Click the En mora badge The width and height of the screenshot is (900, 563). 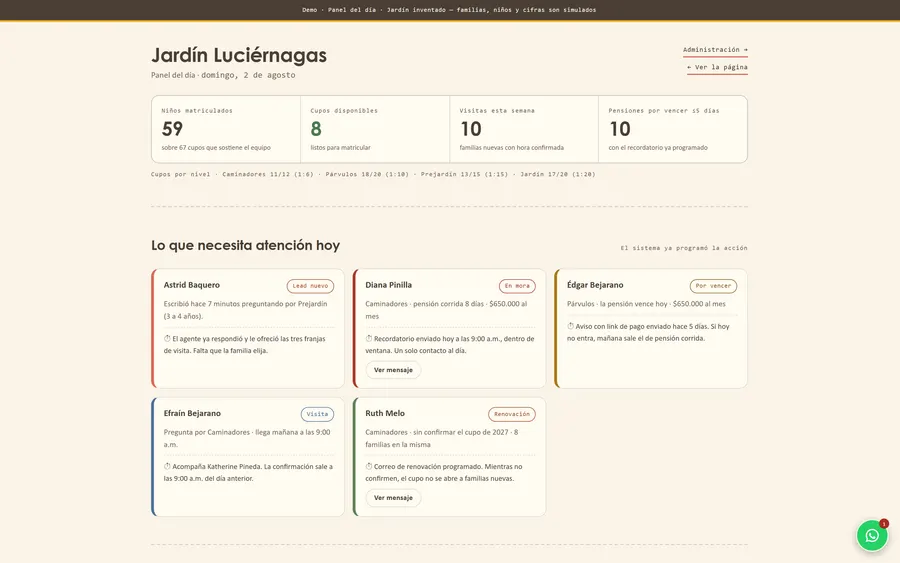point(517,286)
